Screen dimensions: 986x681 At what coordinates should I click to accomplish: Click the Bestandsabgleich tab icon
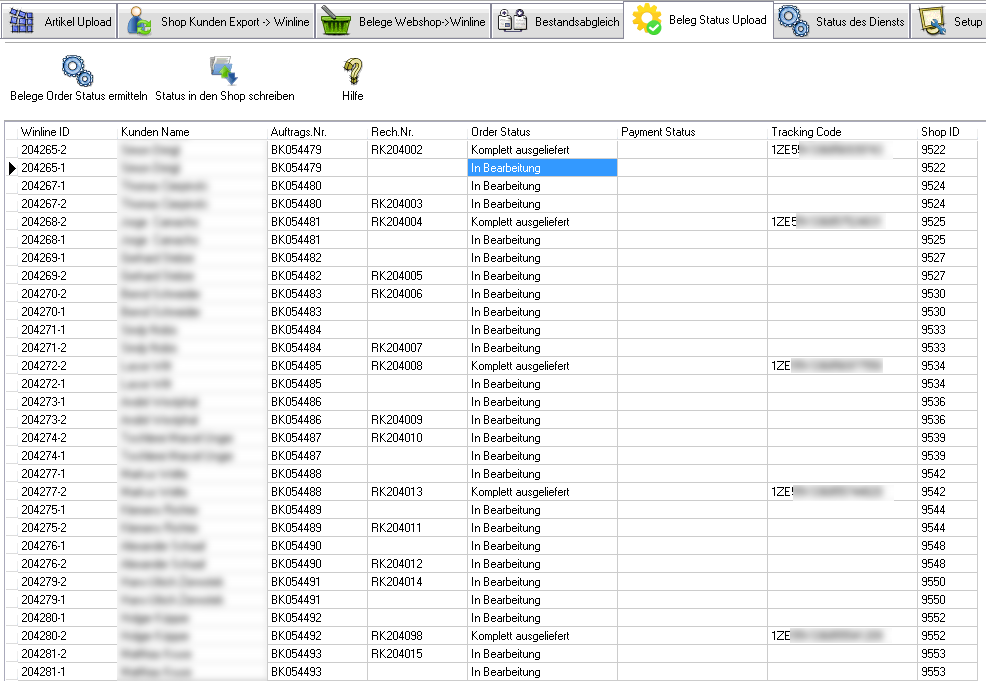[x=512, y=21]
